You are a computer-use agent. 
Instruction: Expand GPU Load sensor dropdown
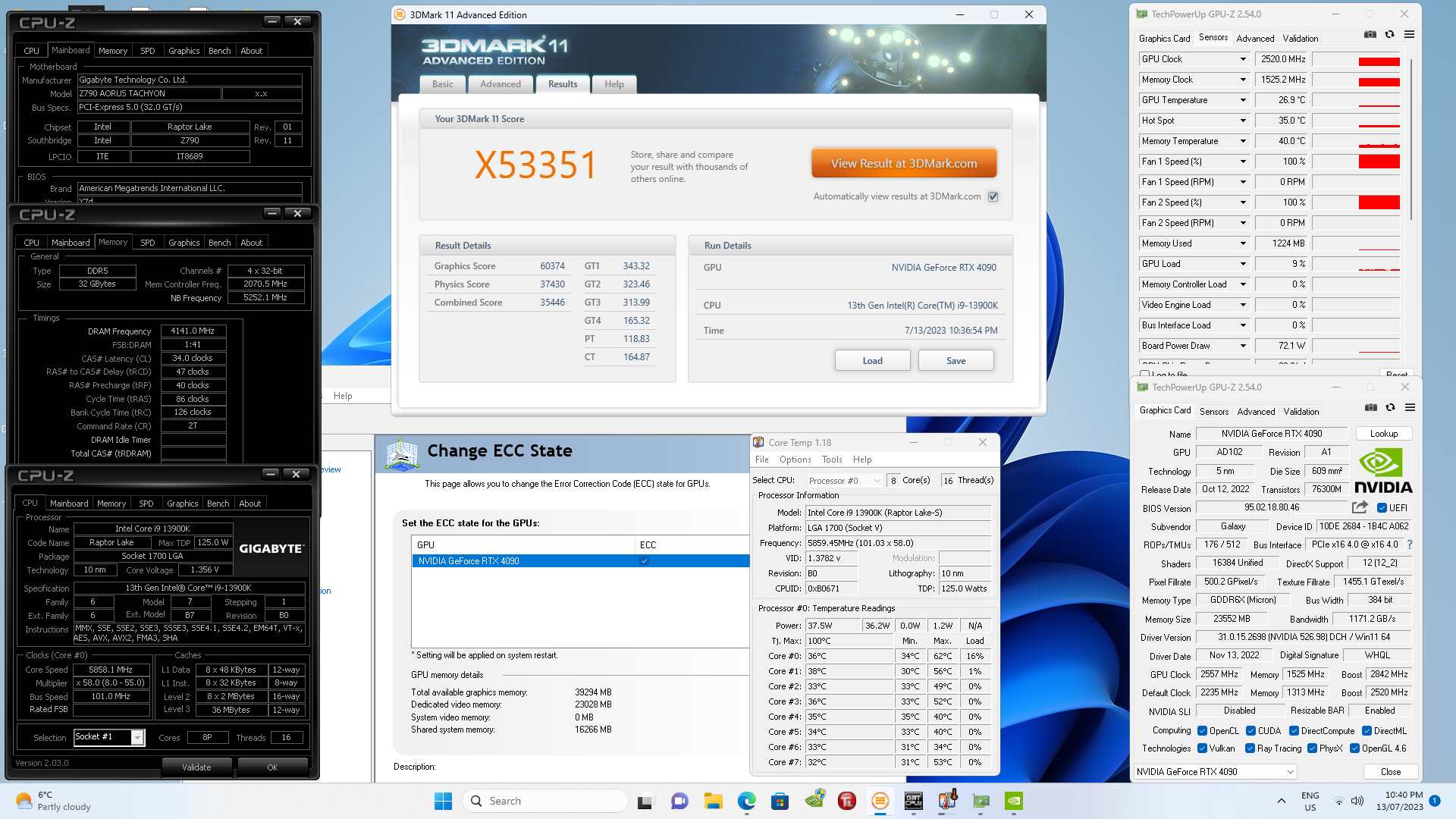[1243, 264]
